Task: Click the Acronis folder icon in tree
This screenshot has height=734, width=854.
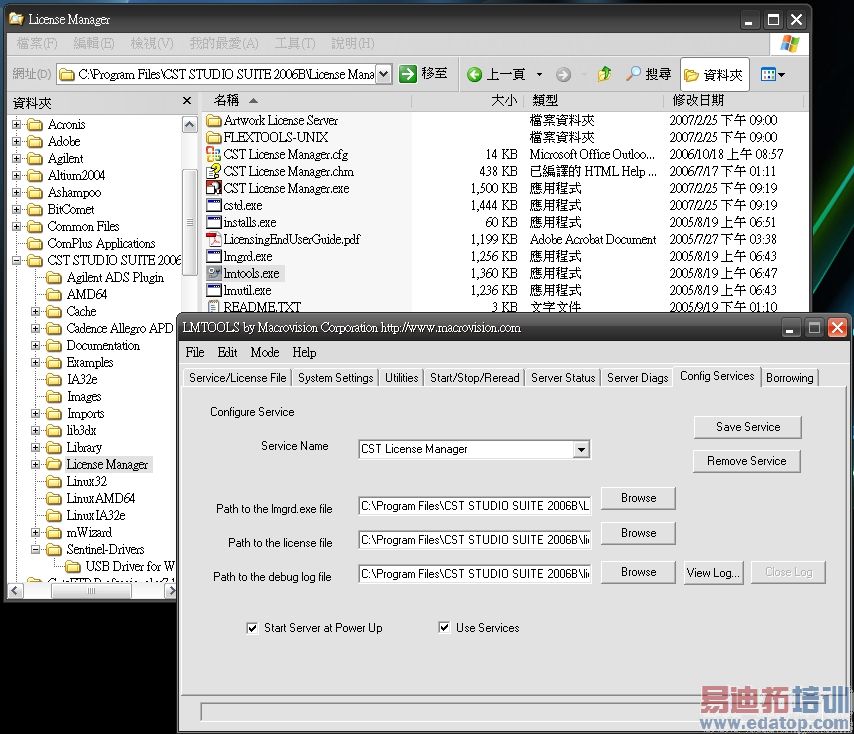Action: [x=35, y=125]
